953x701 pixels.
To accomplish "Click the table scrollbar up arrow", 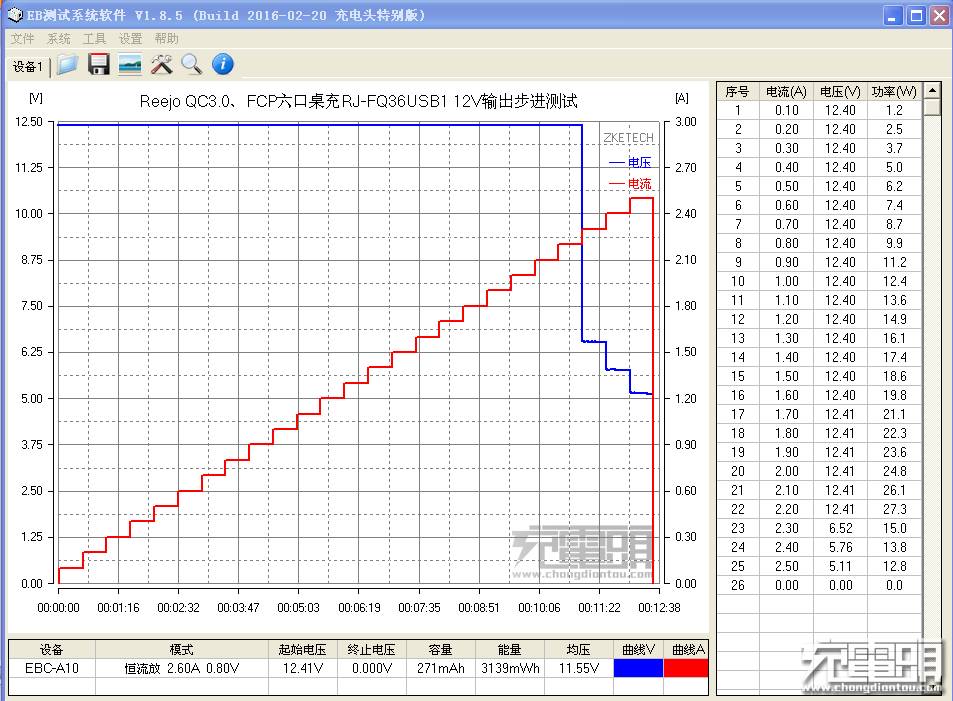I will tap(932, 91).
